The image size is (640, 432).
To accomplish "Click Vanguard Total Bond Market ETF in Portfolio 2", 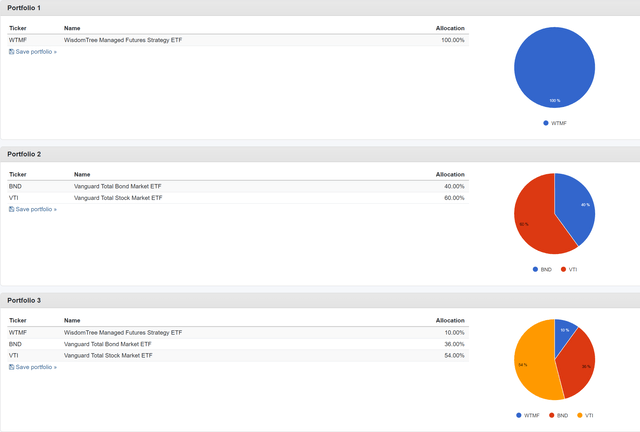I will (x=118, y=186).
